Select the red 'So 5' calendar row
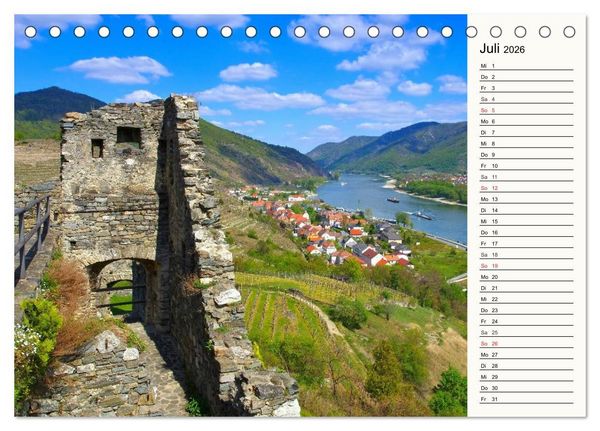The width and height of the screenshot is (600, 431). tap(527, 110)
